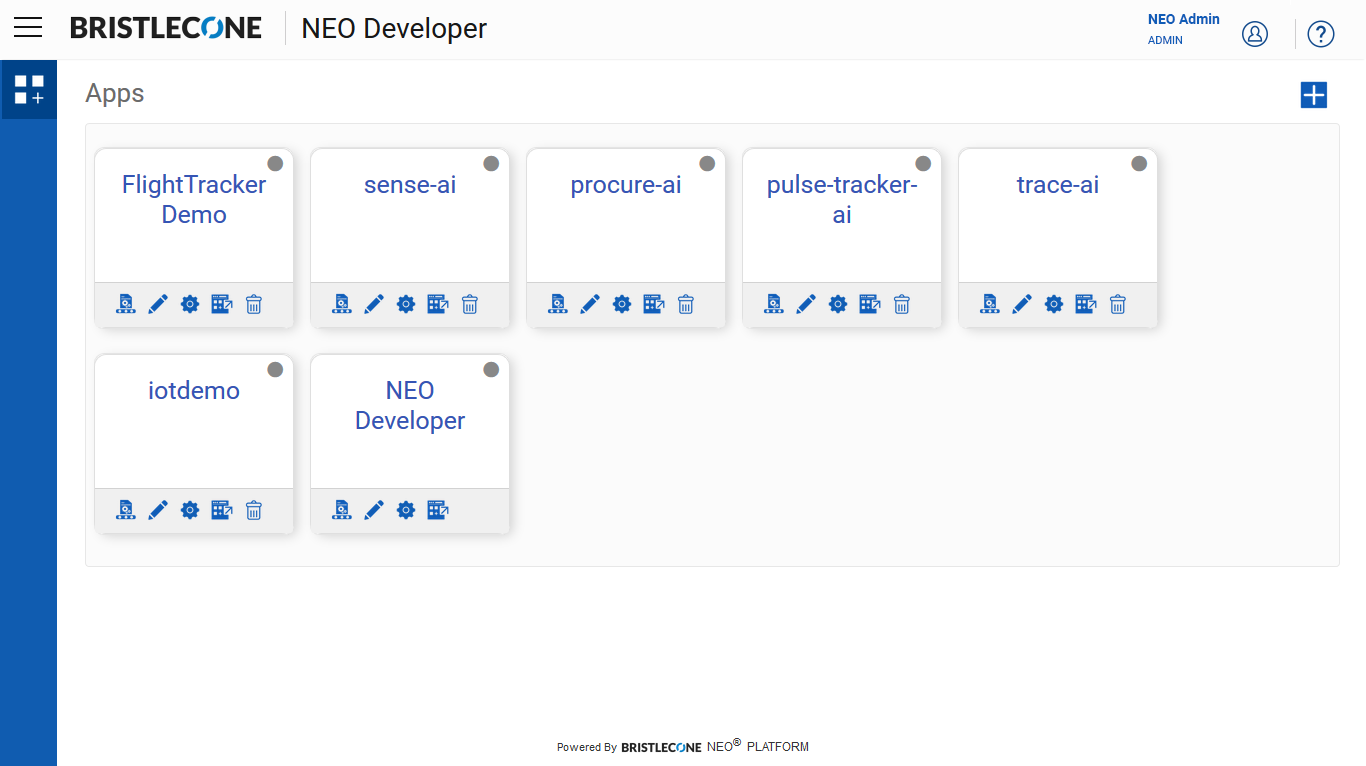Click the status dot on pulse-tracker-ai
Image resolution: width=1366 pixels, height=766 pixels.
click(x=923, y=163)
